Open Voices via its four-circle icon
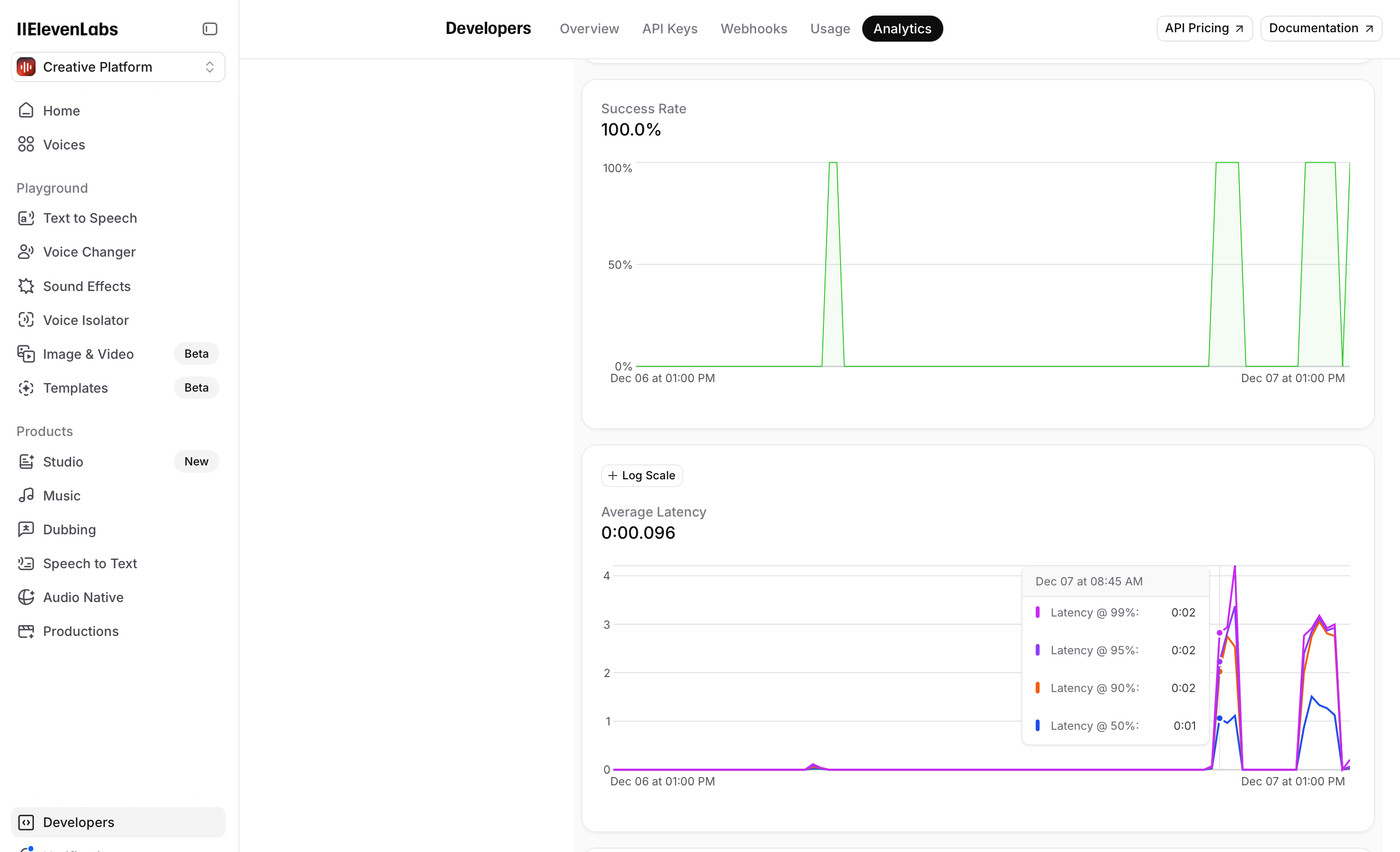 click(26, 144)
